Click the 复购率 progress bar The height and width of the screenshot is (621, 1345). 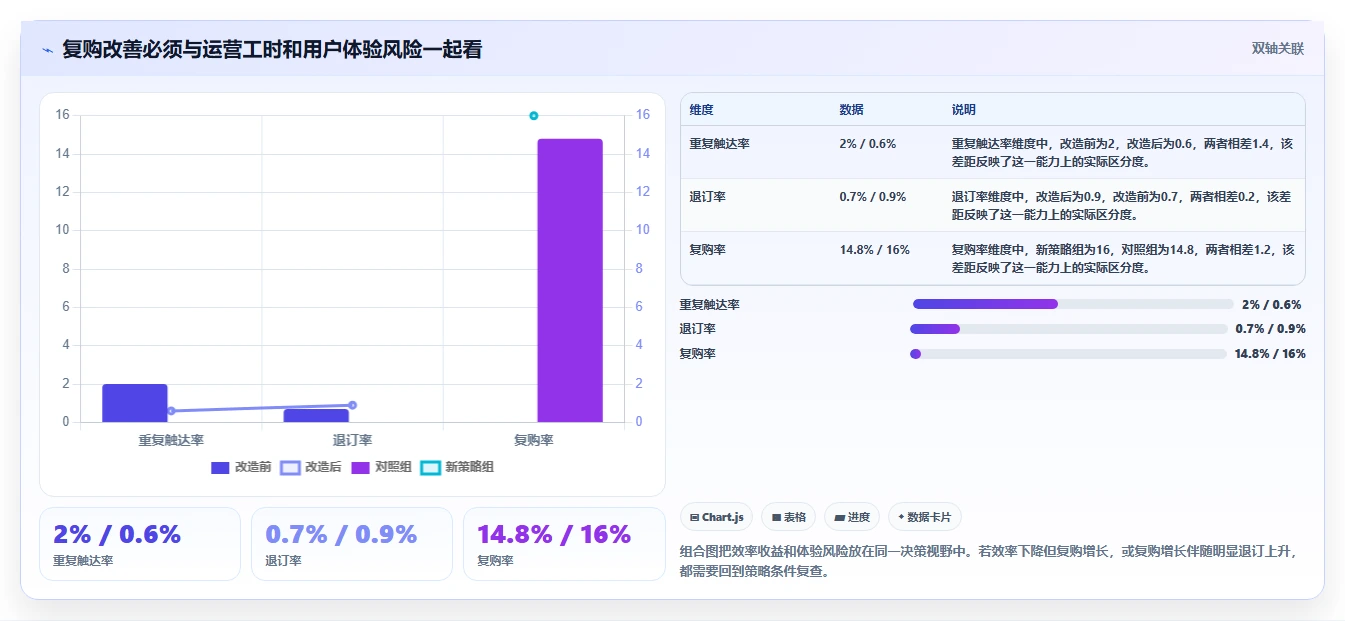point(1068,354)
